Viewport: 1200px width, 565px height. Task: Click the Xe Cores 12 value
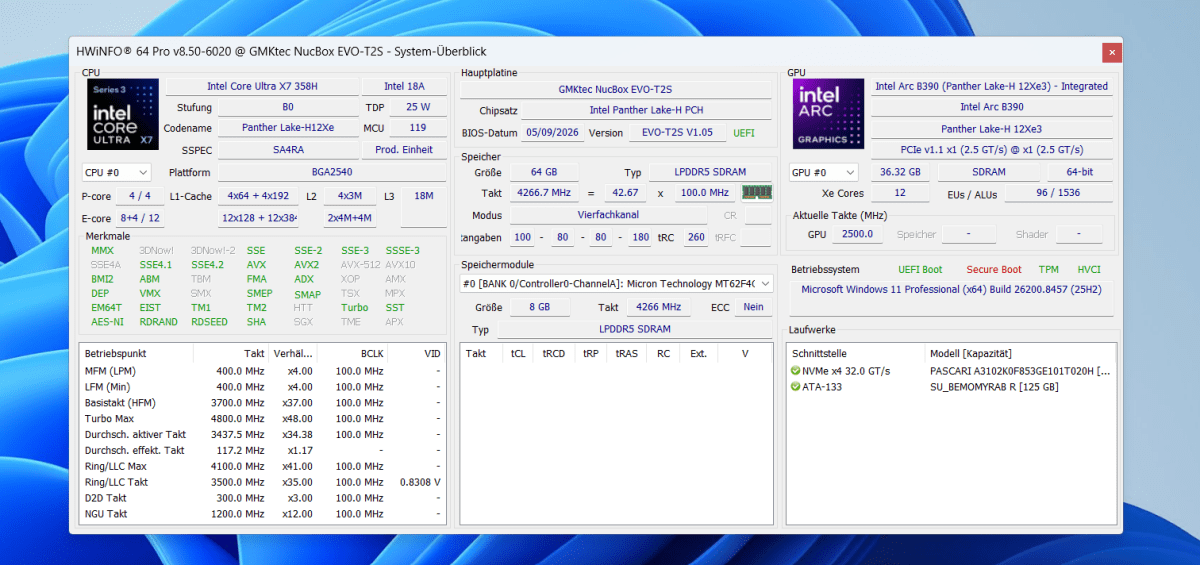[900, 193]
